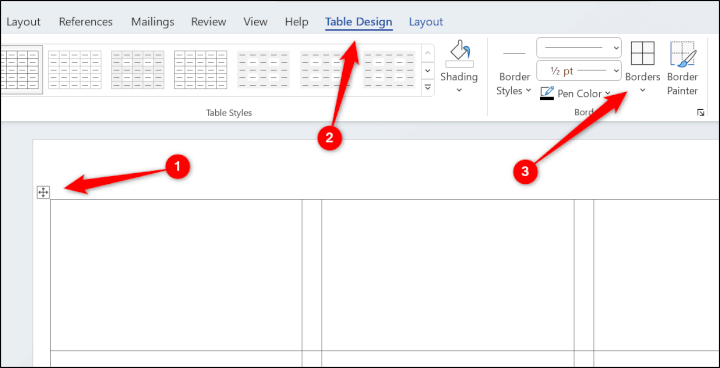Show previous row of table styles
Viewport: 720px width, 368px height.
pyautogui.click(x=428, y=53)
